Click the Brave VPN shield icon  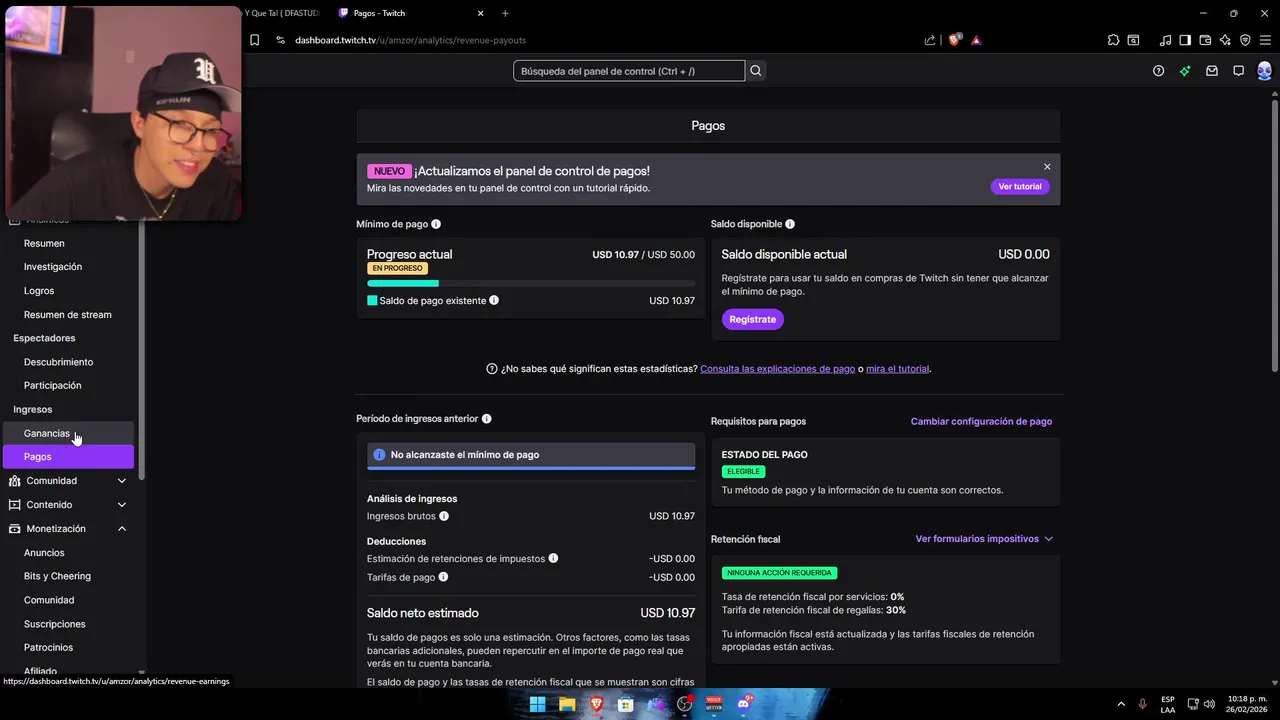1245,40
